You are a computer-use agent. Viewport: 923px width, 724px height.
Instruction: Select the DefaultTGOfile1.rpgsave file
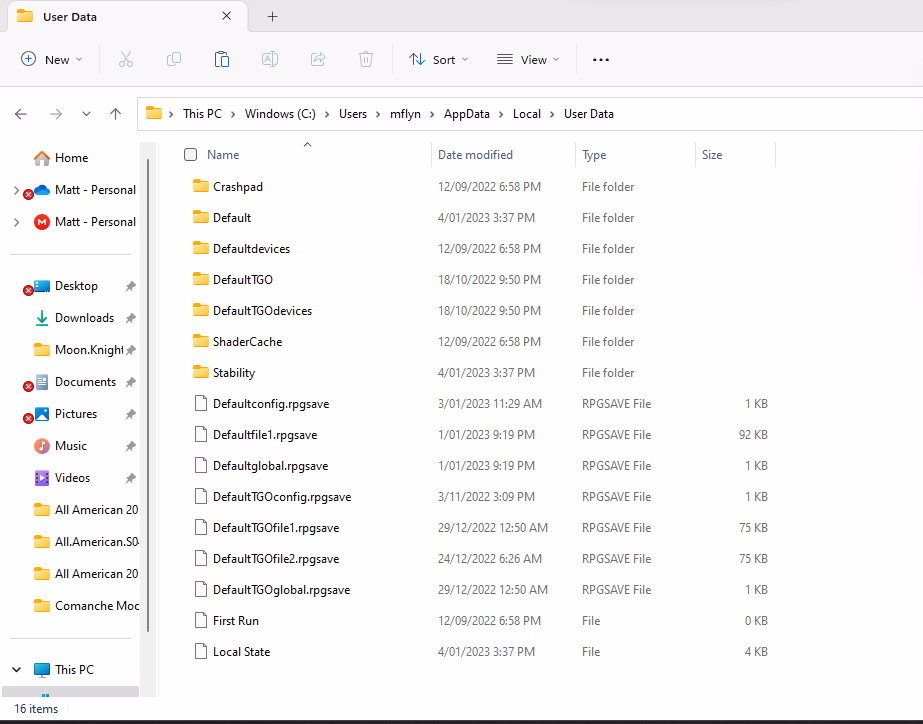(x=276, y=528)
